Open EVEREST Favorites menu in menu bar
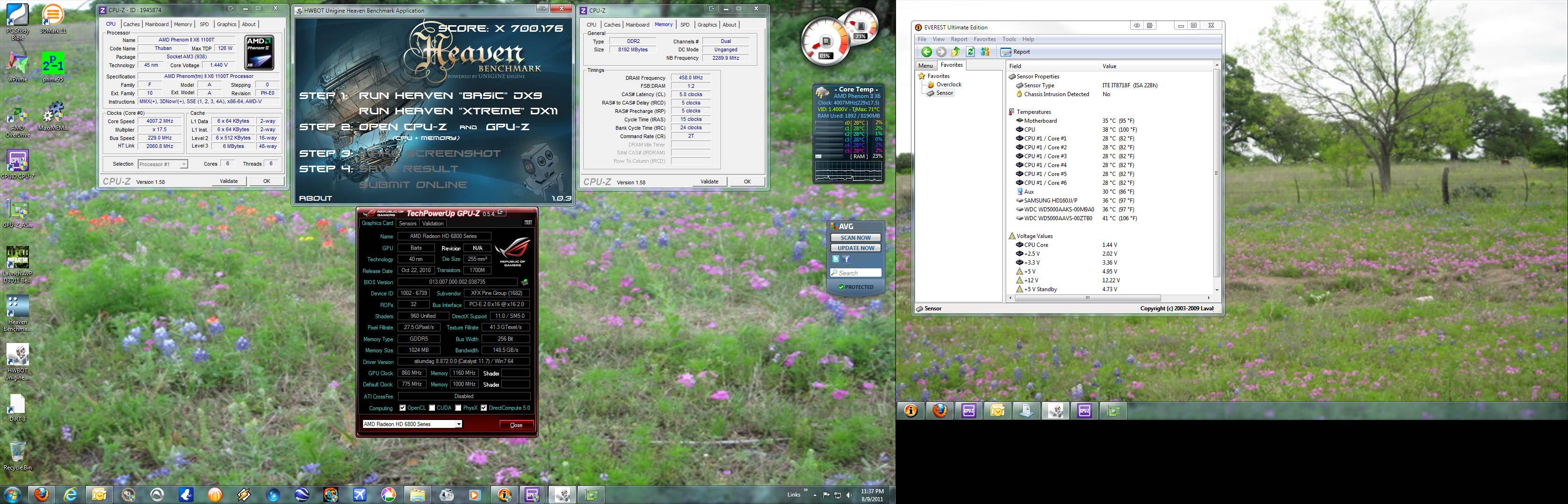 (984, 39)
